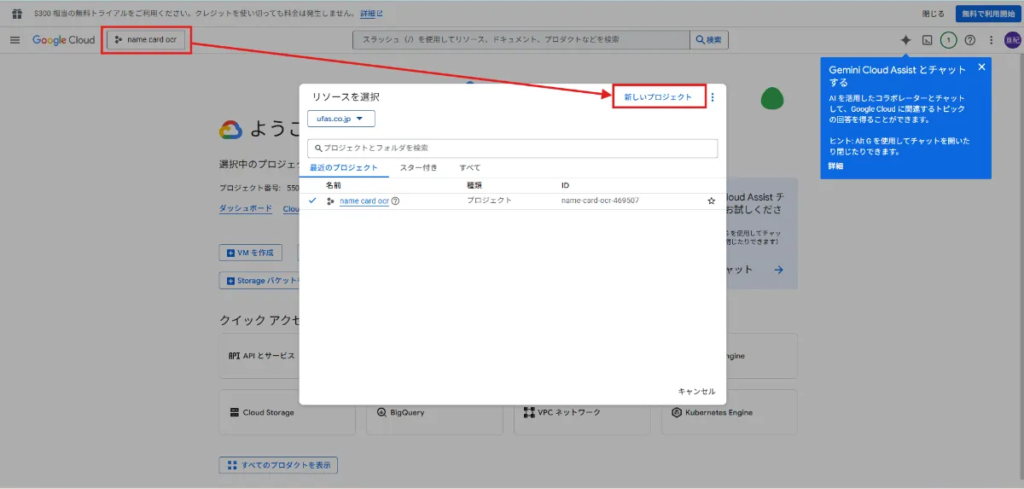The width and height of the screenshot is (1024, 489).
Task: Activate the Cloud Shell terminal icon
Action: (x=927, y=40)
